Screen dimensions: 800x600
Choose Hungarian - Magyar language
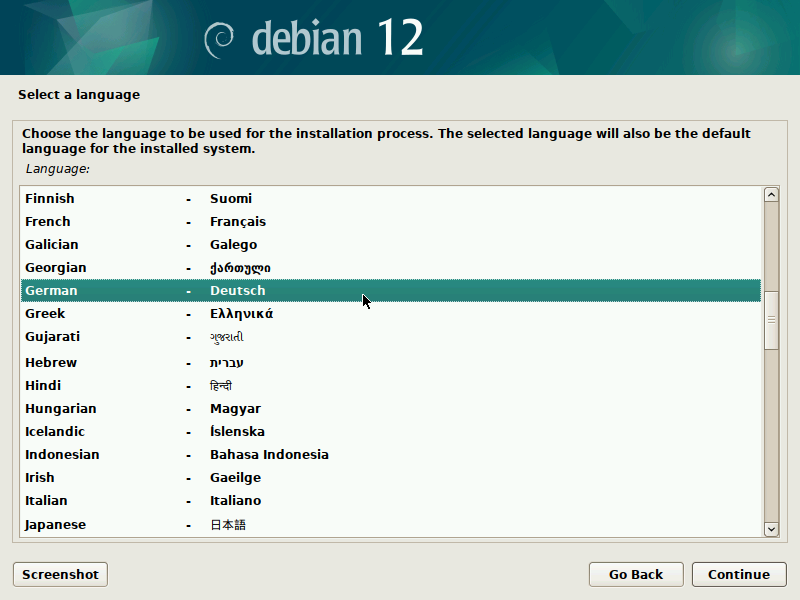[391, 408]
